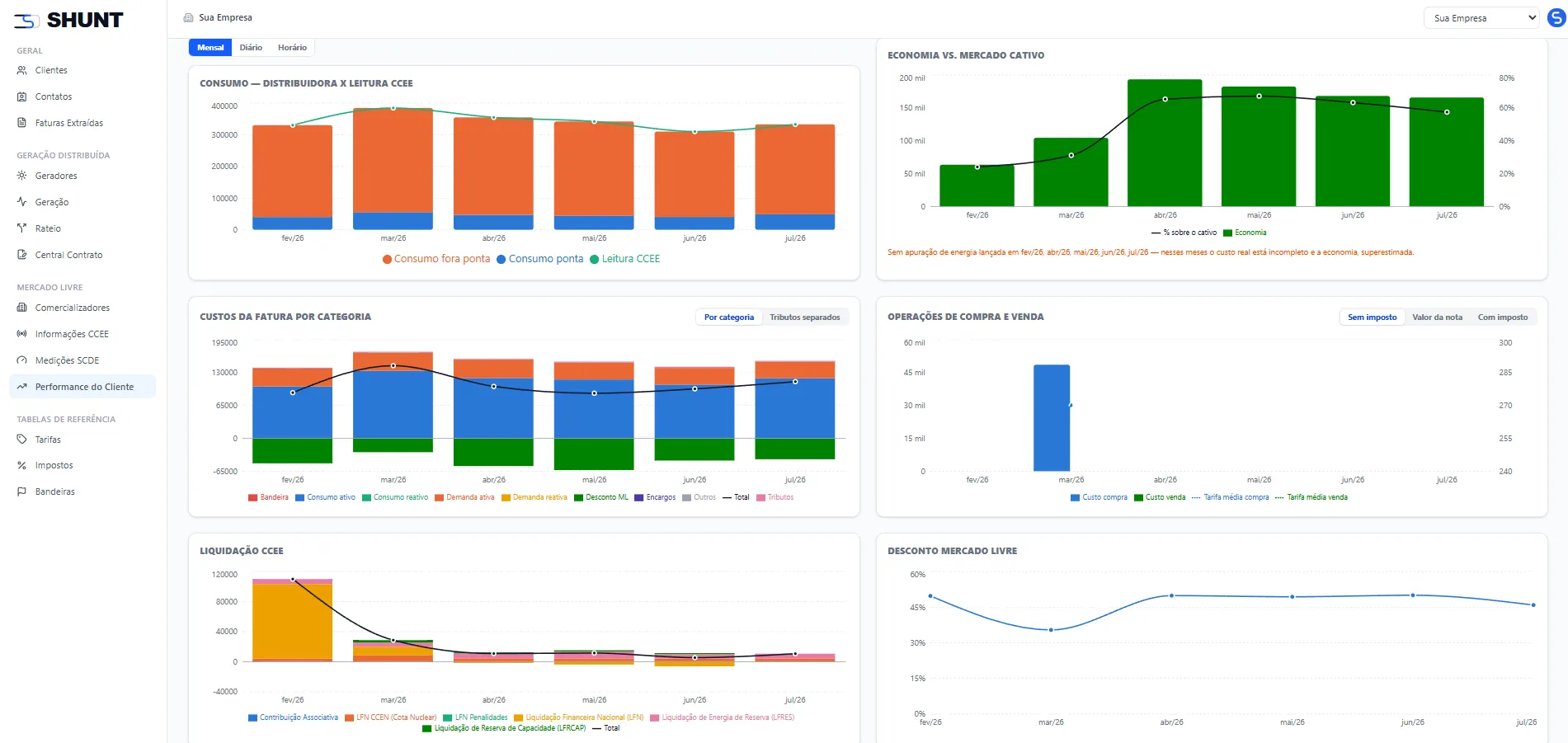
Task: Click the SHUNT logo
Action: pos(68,20)
